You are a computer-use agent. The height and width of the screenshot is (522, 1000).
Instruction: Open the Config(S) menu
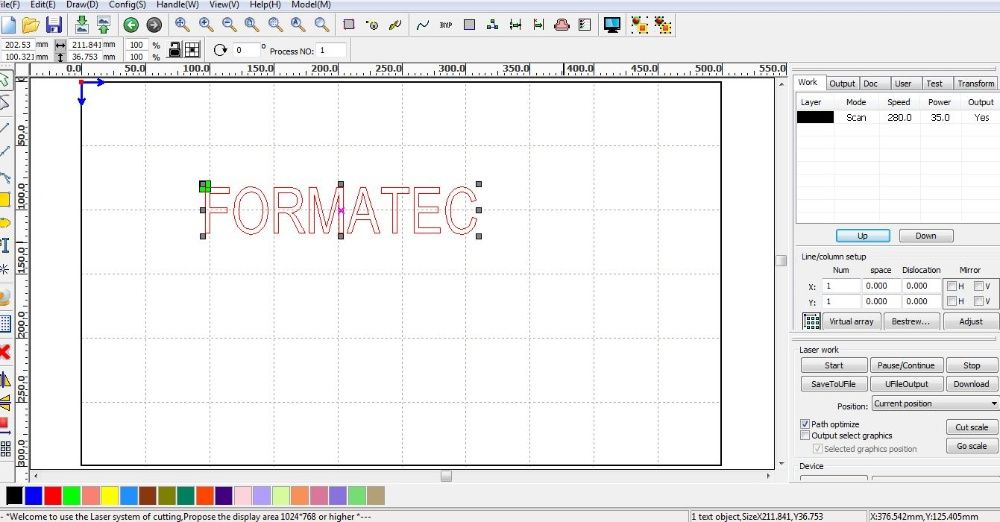[127, 4]
